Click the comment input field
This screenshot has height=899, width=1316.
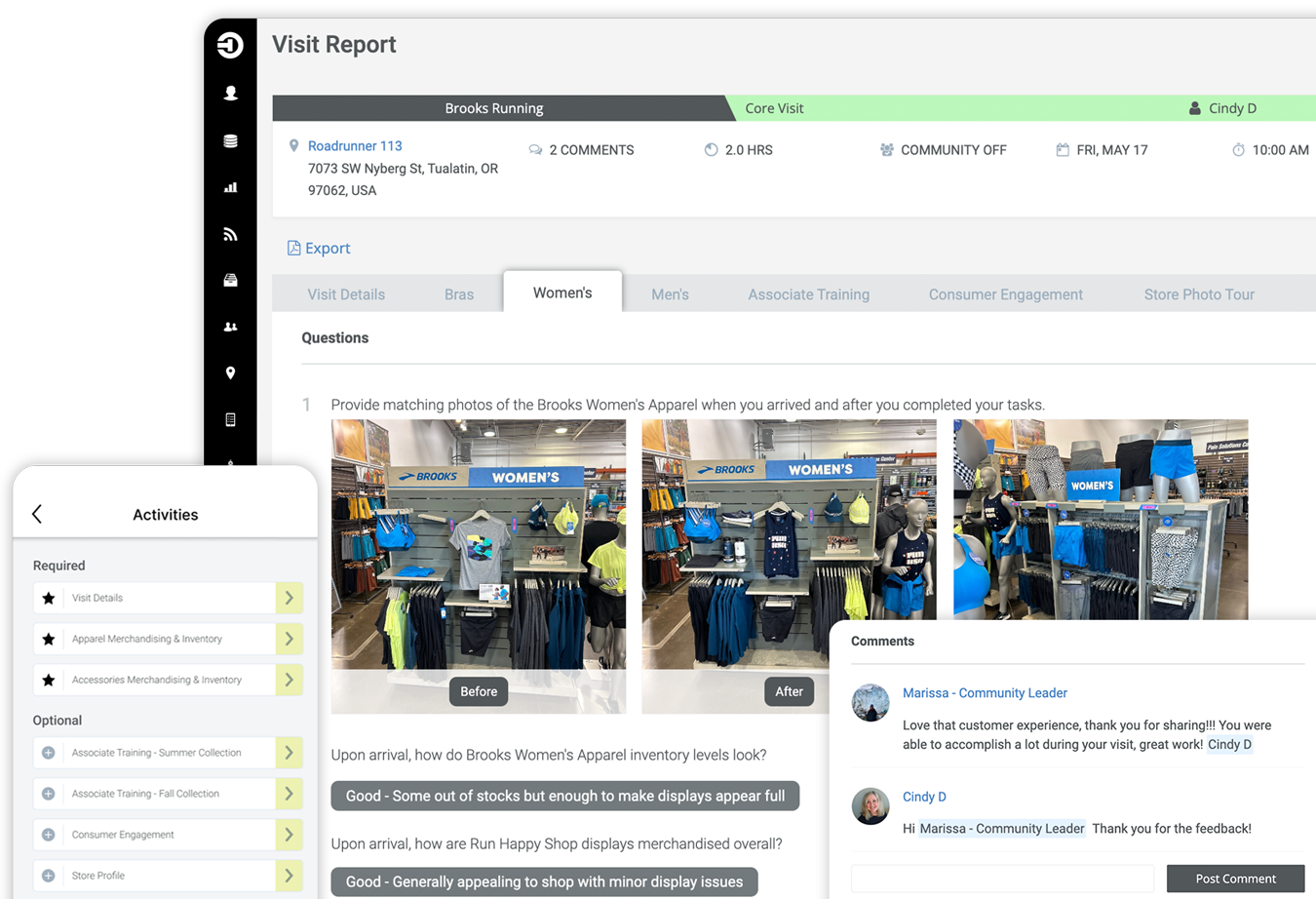[x=1001, y=878]
